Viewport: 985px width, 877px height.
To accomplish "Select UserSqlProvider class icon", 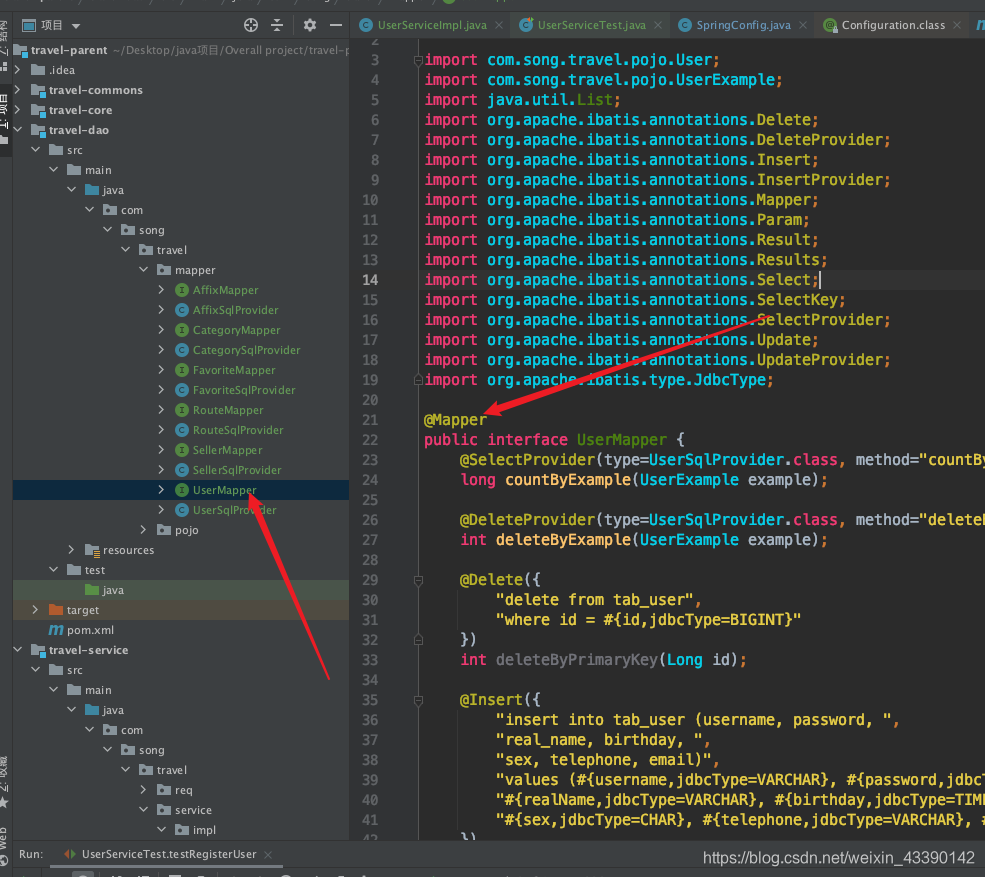I will coord(182,510).
